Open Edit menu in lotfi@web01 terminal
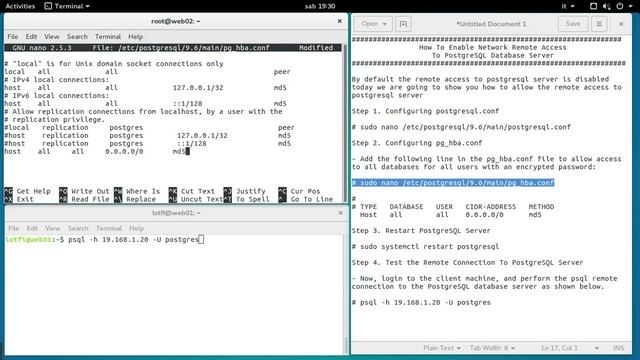640x360 pixels. [x=32, y=228]
